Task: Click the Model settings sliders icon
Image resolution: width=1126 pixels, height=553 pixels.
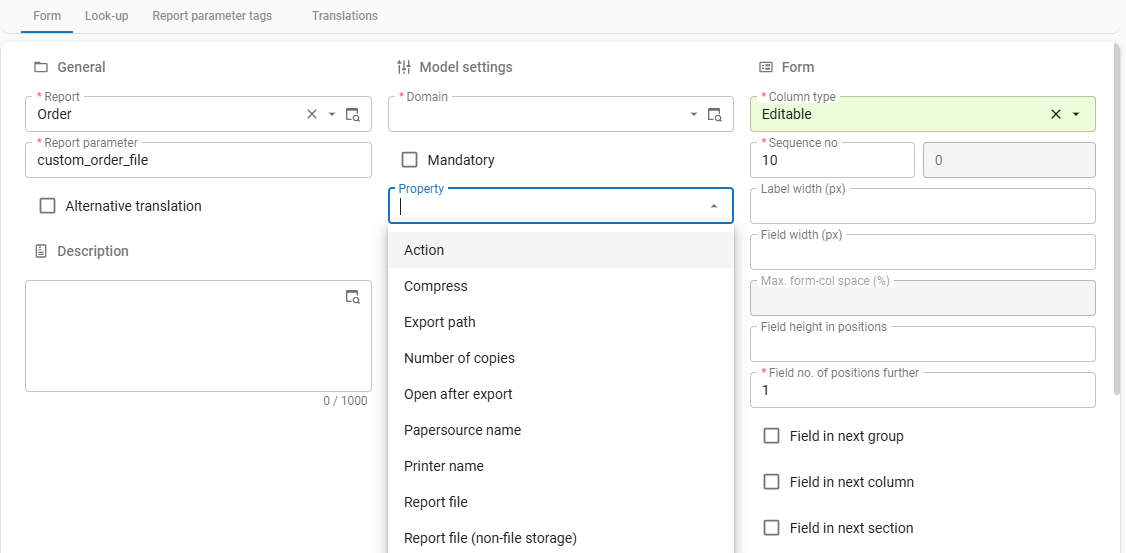Action: pyautogui.click(x=404, y=68)
